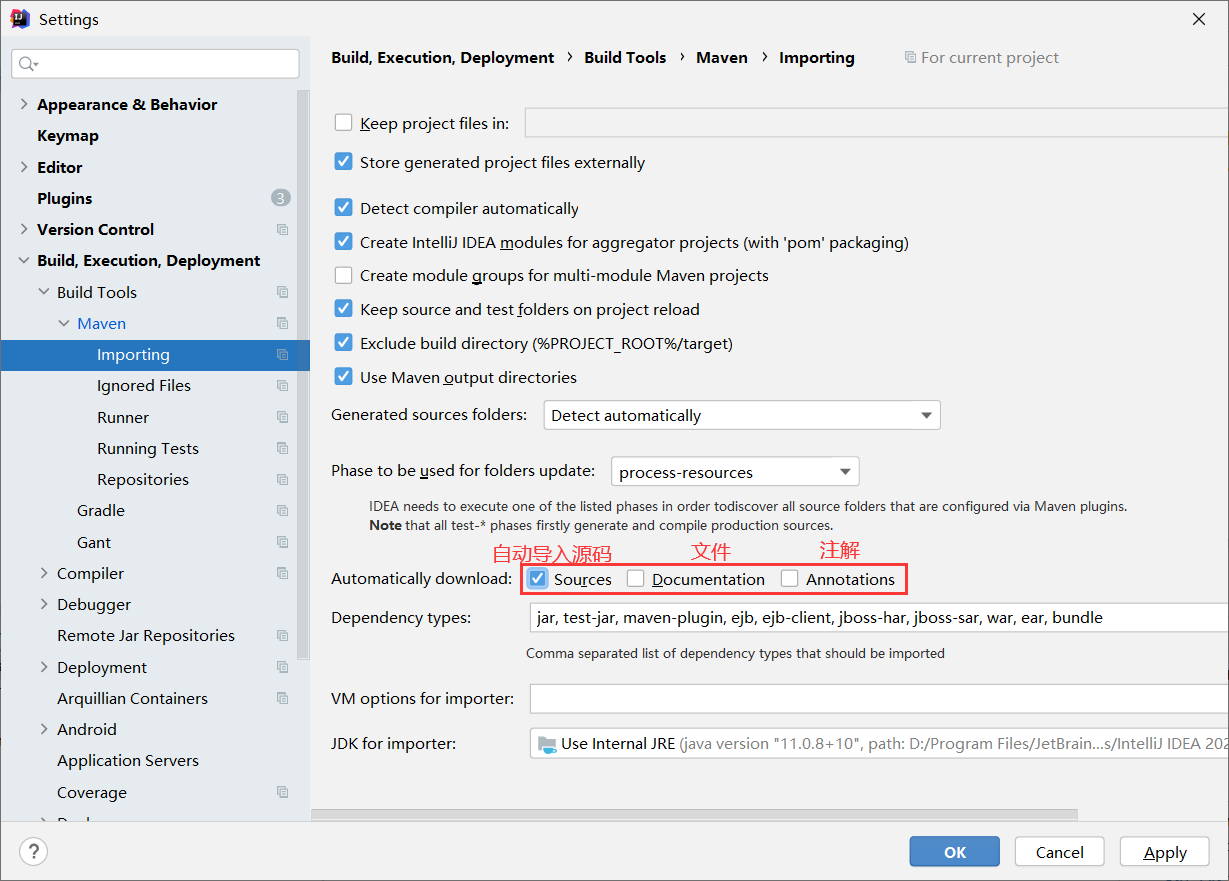Click project-level icon beside Version Control
The image size is (1229, 881).
coord(282,230)
